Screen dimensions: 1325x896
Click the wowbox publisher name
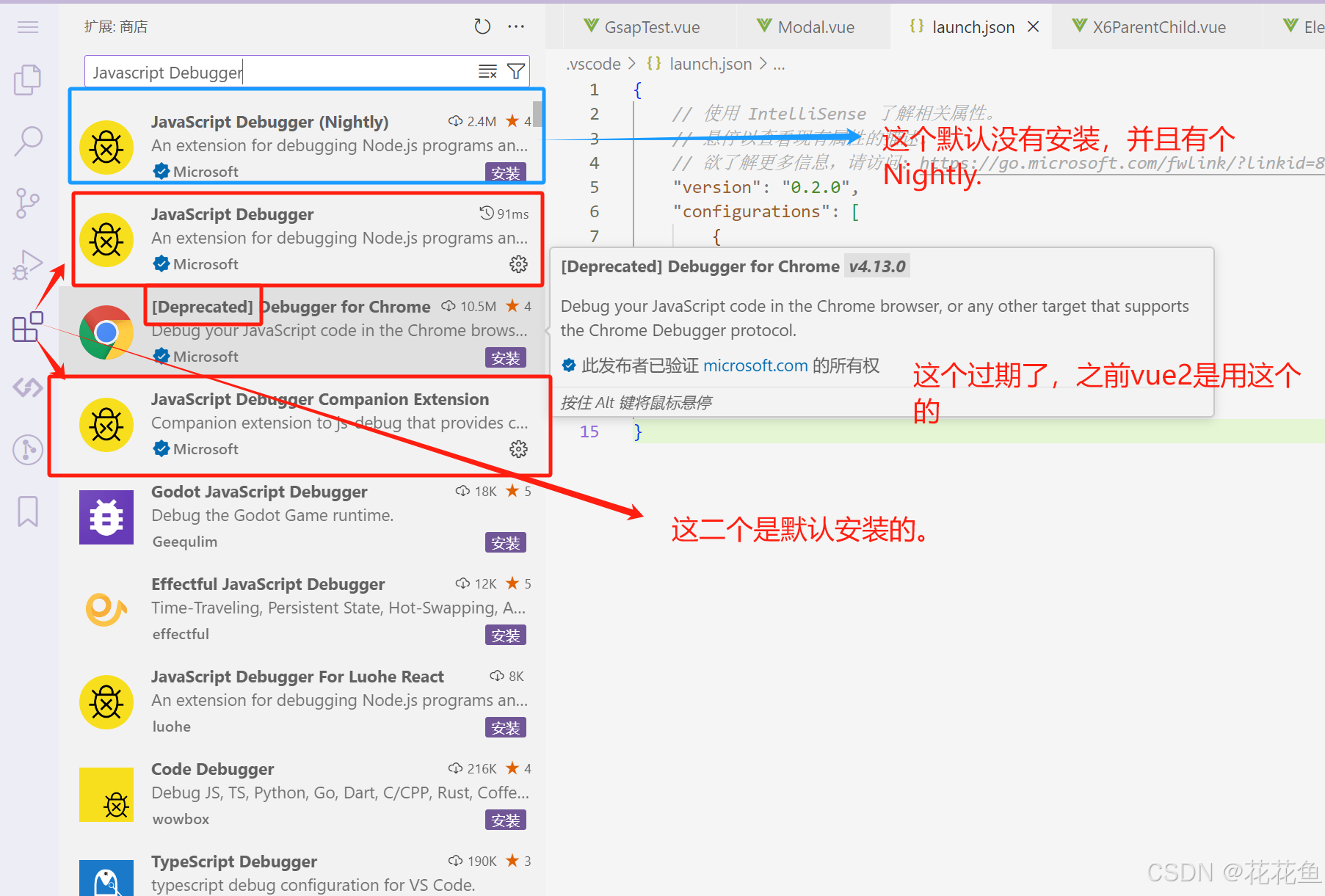coord(181,819)
